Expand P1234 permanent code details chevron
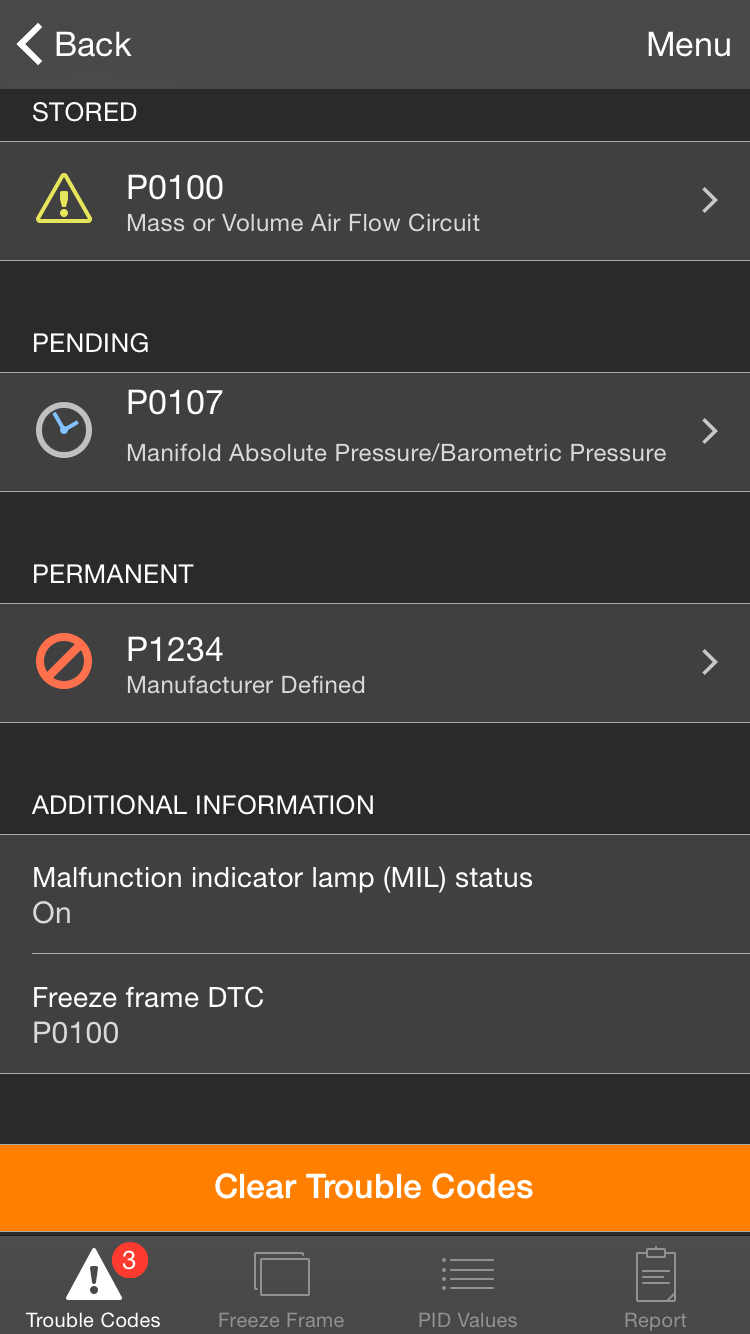 click(710, 662)
